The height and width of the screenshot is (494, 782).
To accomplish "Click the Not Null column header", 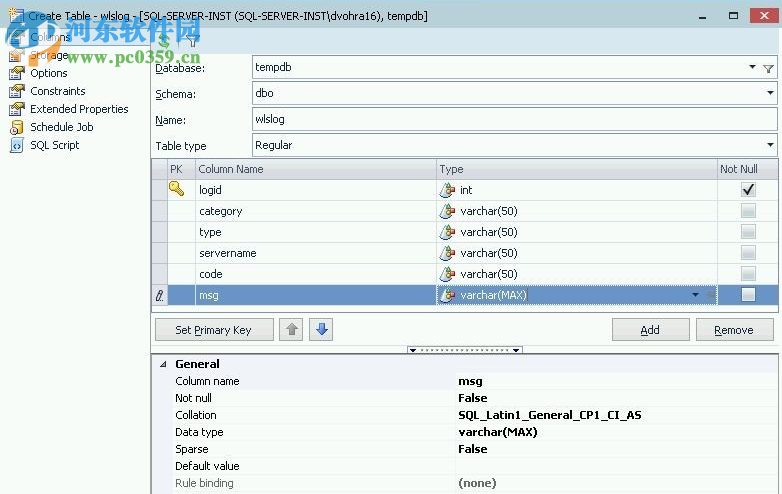I will tap(747, 169).
